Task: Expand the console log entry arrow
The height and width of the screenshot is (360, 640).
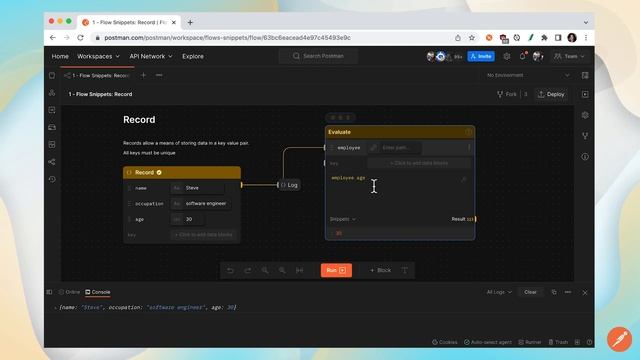Action: tap(56, 308)
